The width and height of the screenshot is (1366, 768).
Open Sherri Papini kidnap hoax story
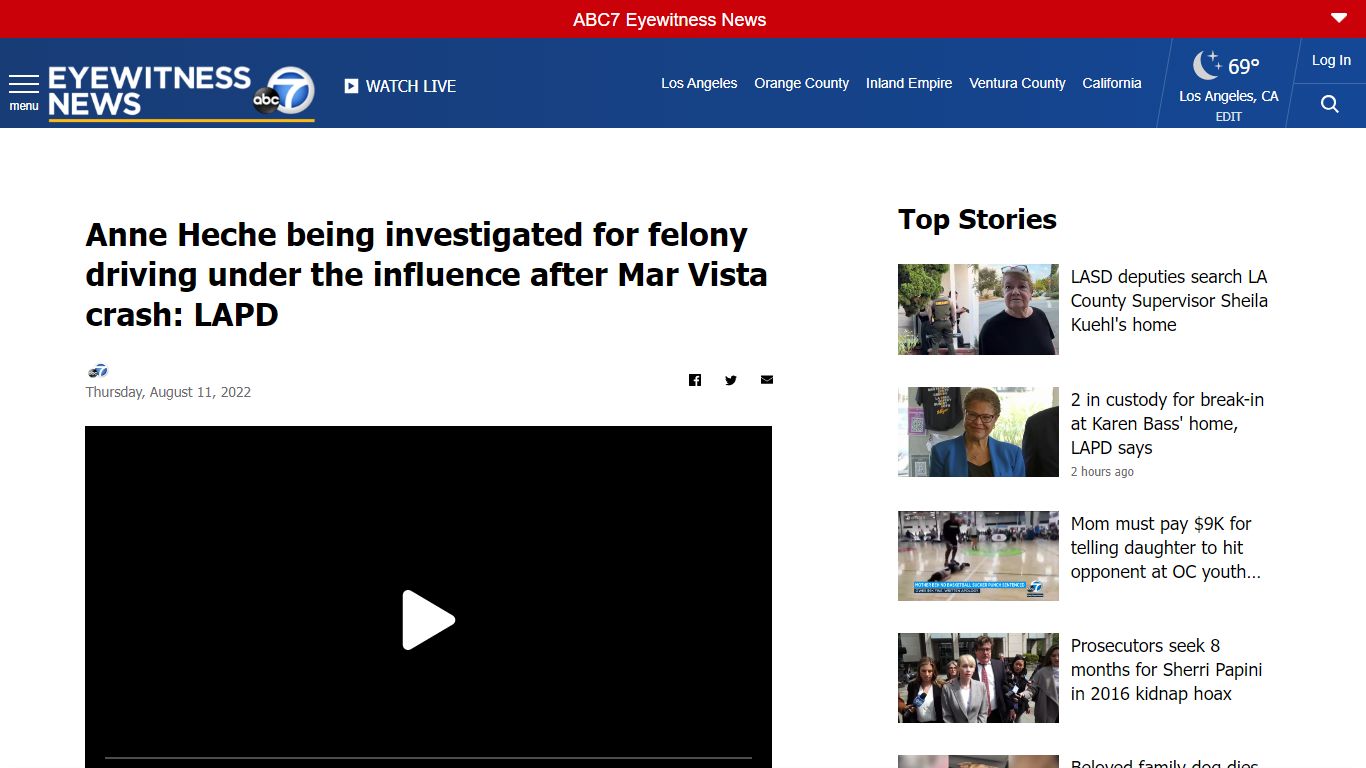pyautogui.click(x=1166, y=669)
